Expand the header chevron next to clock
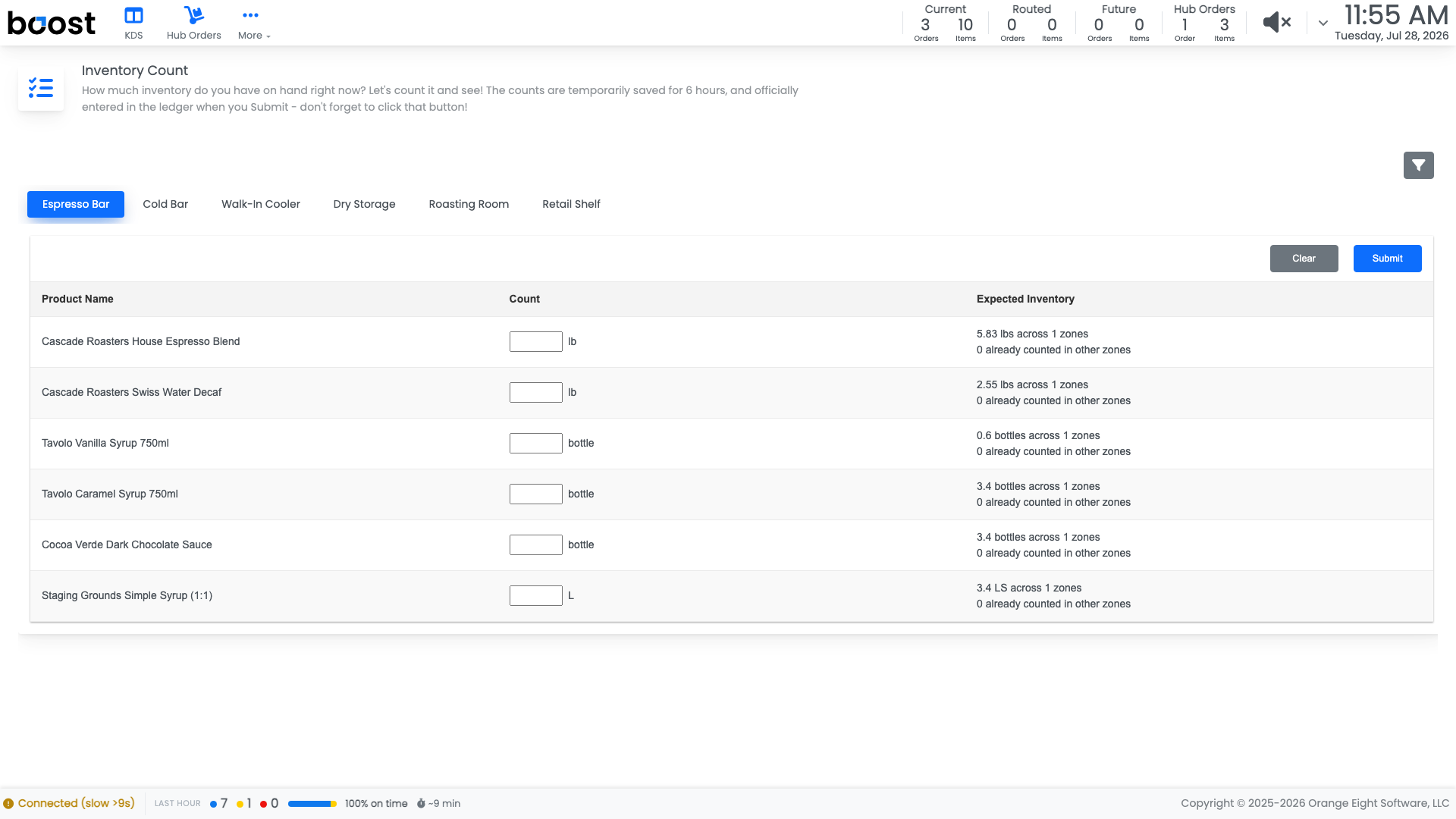Image resolution: width=1456 pixels, height=819 pixels. (1323, 24)
